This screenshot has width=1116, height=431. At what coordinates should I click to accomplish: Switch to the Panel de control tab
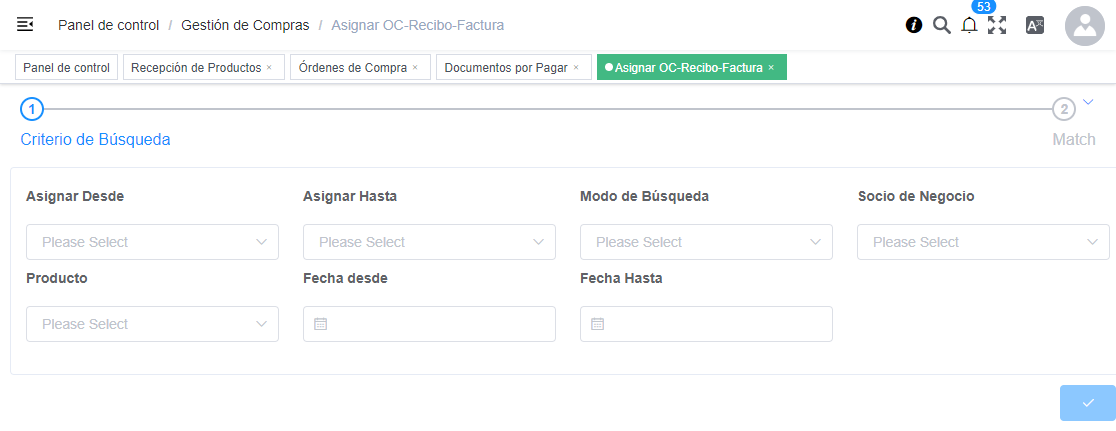pyautogui.click(x=66, y=68)
